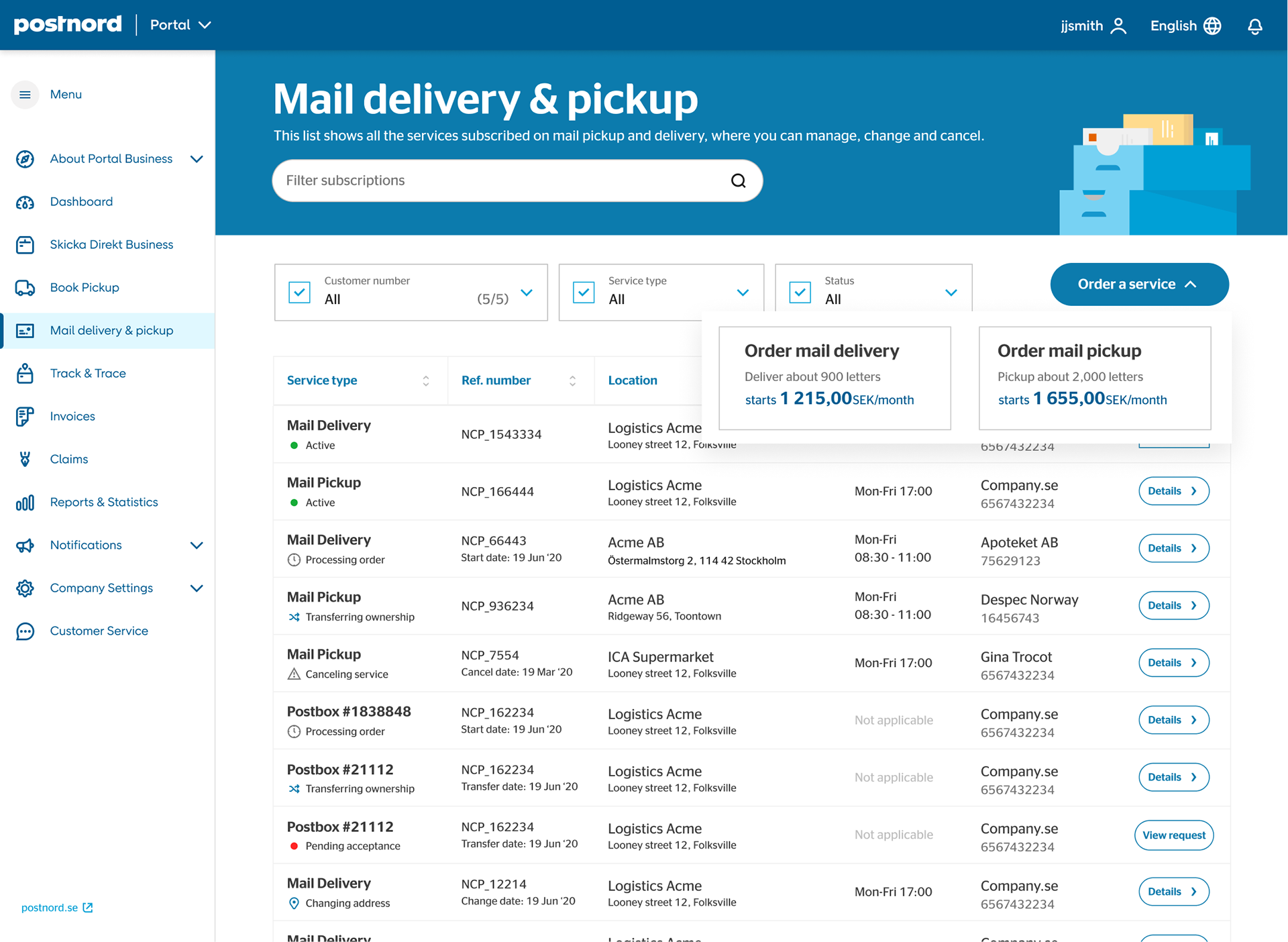Click the Location column header
This screenshot has width=1288, height=942.
click(633, 380)
